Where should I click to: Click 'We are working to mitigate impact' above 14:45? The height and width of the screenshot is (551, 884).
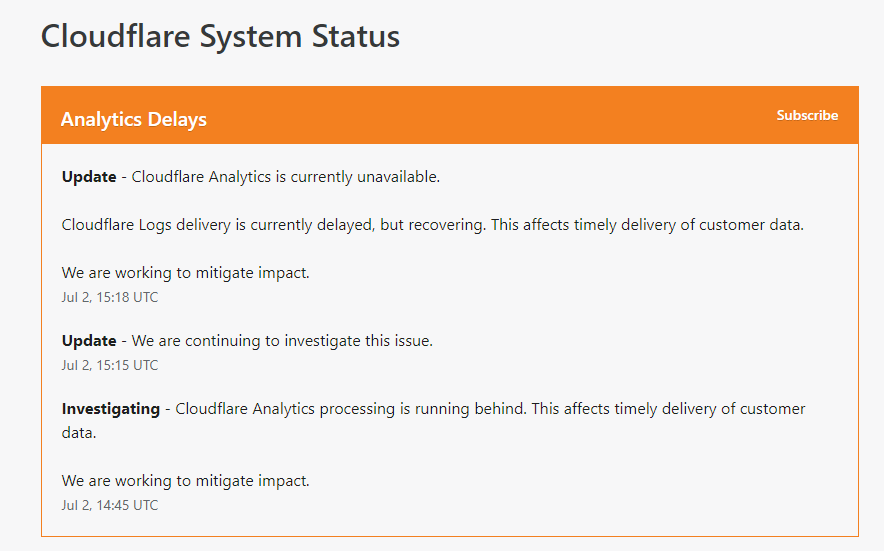click(185, 481)
